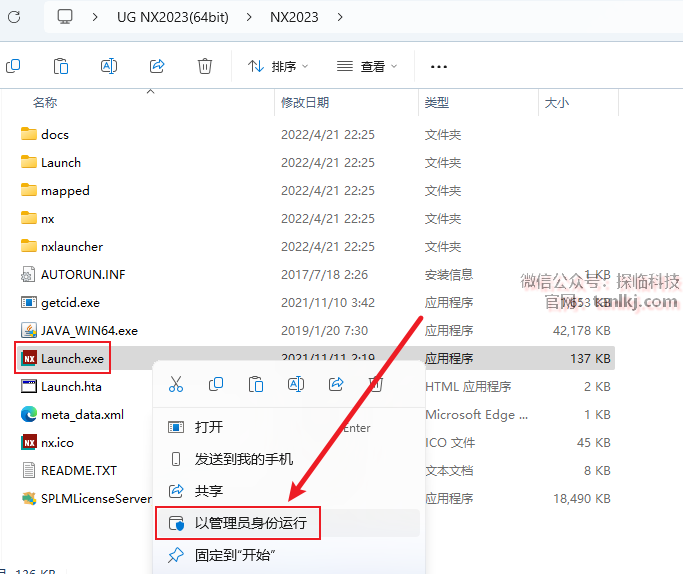
Task: Click the 42,178 KB size value
Action: point(582,331)
